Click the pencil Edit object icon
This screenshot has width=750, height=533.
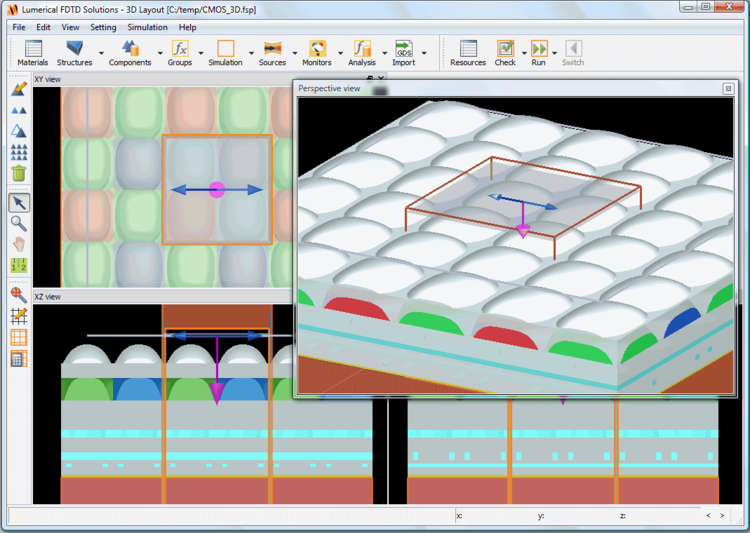pos(18,90)
